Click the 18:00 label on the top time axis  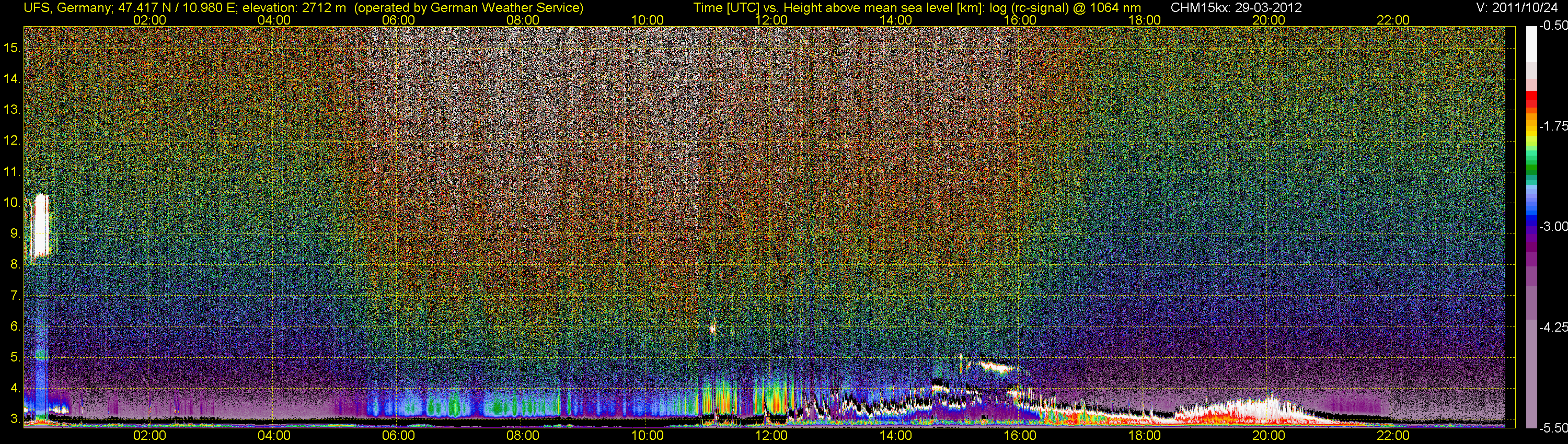pyautogui.click(x=1144, y=20)
